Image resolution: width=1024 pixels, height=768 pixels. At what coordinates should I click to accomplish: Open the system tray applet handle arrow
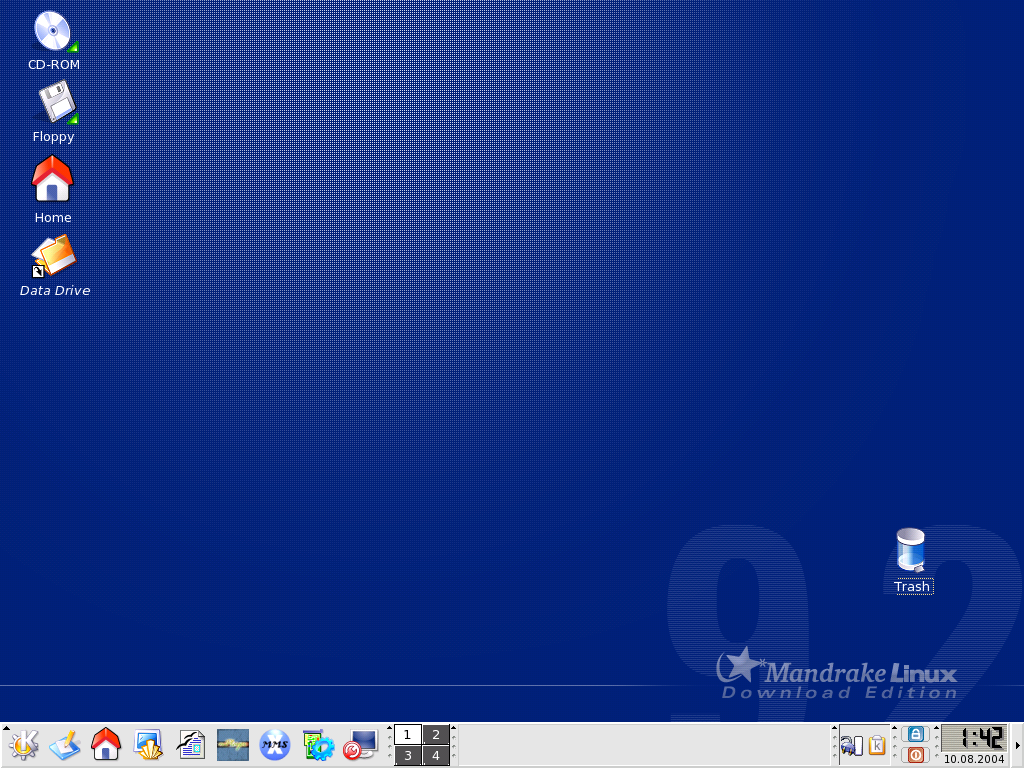coord(834,728)
